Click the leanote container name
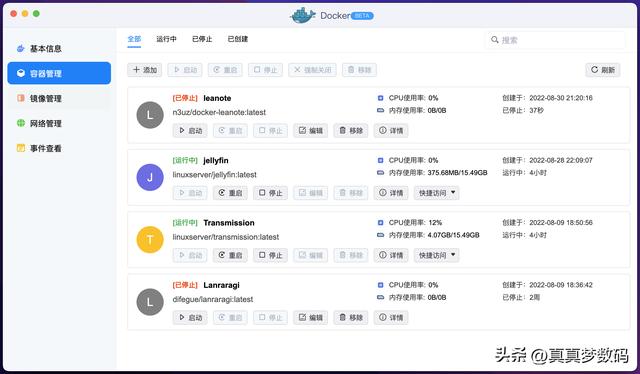This screenshot has height=374, width=640. click(x=217, y=98)
